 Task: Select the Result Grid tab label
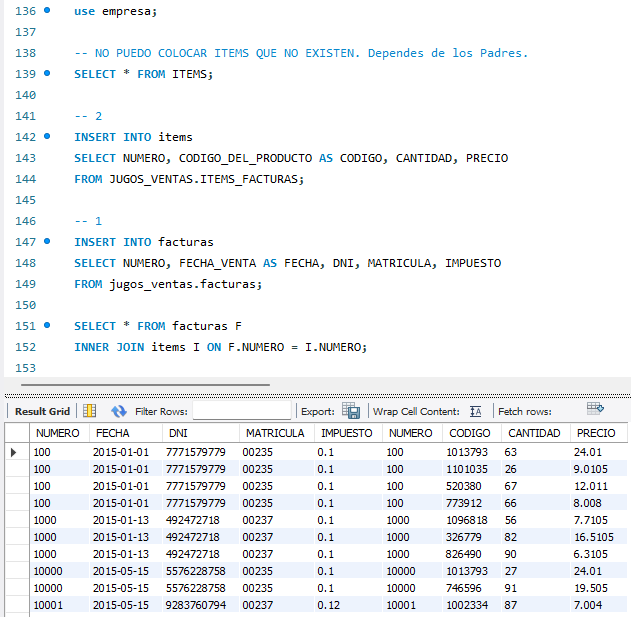pyautogui.click(x=42, y=411)
